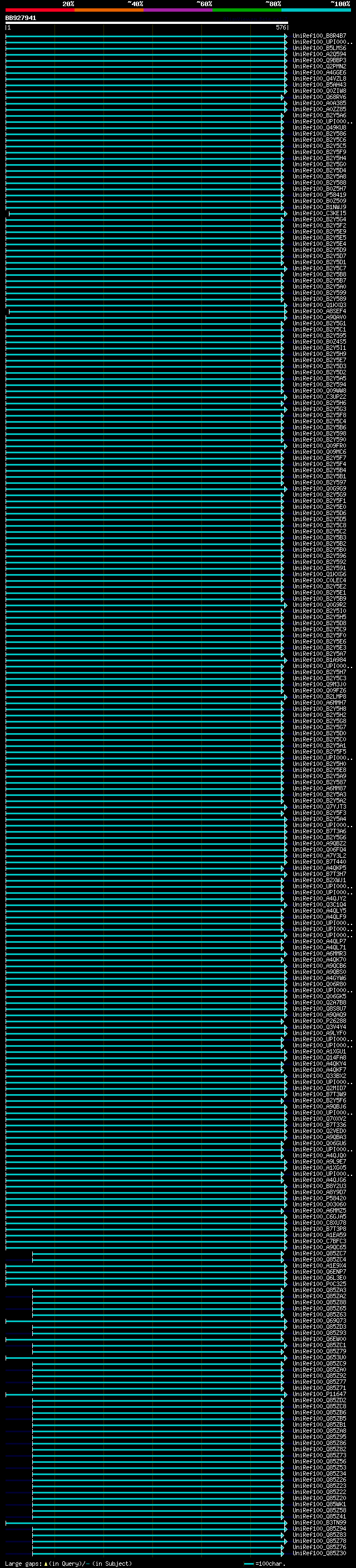Select the UniRef100_Q2VED0 label
The height and width of the screenshot is (1568, 356).
pyautogui.click(x=319, y=1131)
